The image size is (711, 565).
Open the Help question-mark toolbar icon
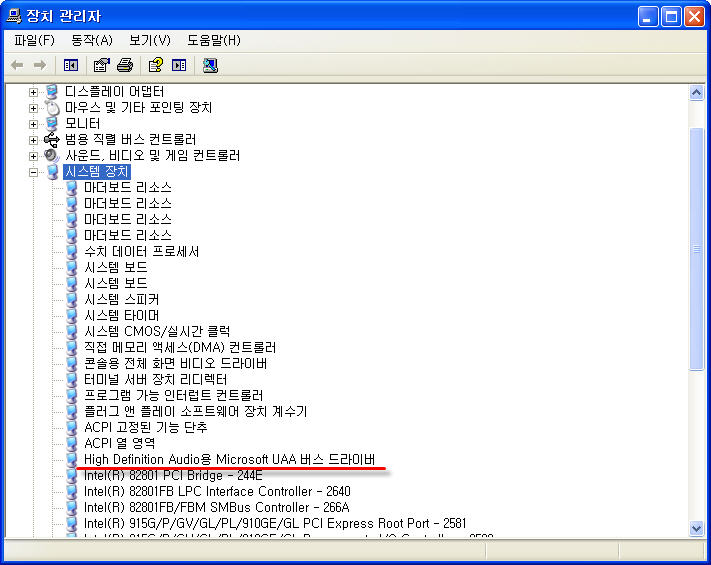[x=156, y=65]
